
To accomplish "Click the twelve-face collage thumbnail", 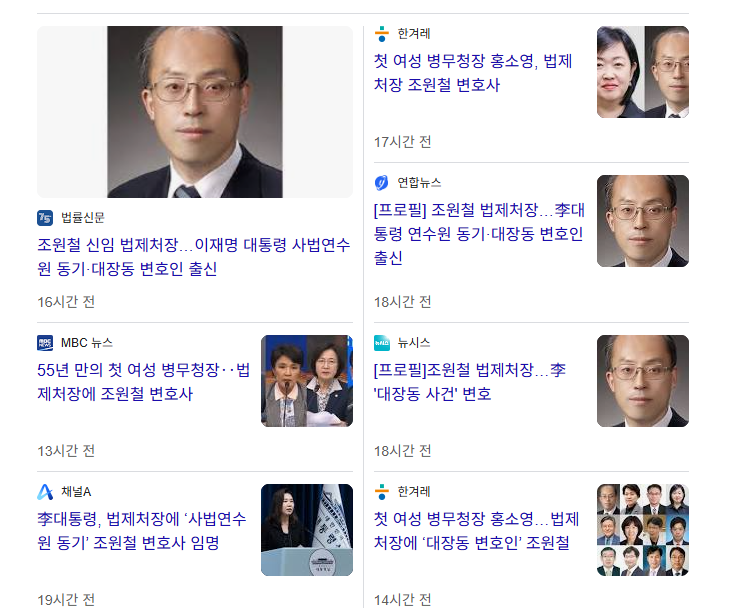I will [x=643, y=530].
